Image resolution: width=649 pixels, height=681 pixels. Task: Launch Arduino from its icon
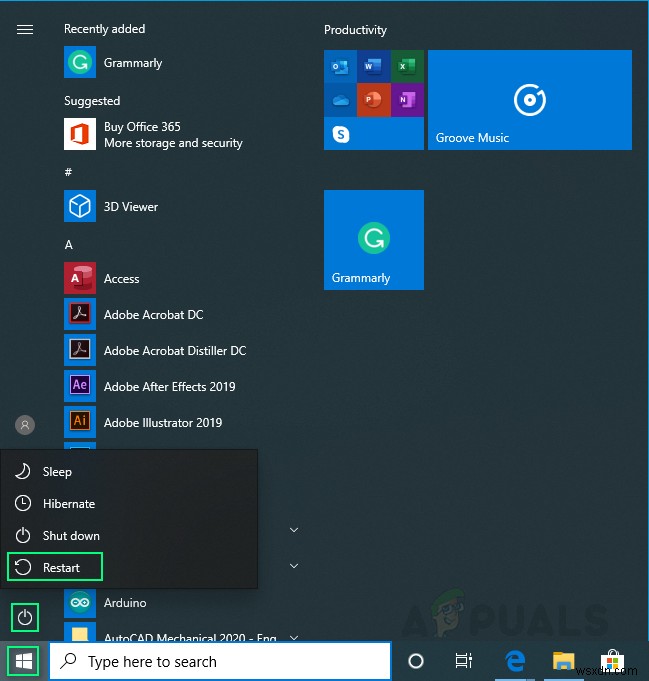point(80,603)
